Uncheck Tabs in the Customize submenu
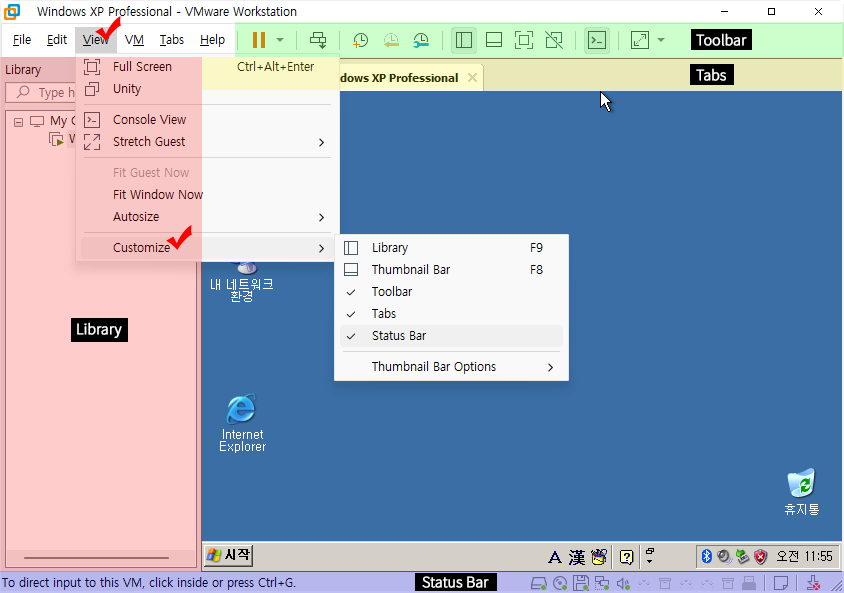 (451, 314)
